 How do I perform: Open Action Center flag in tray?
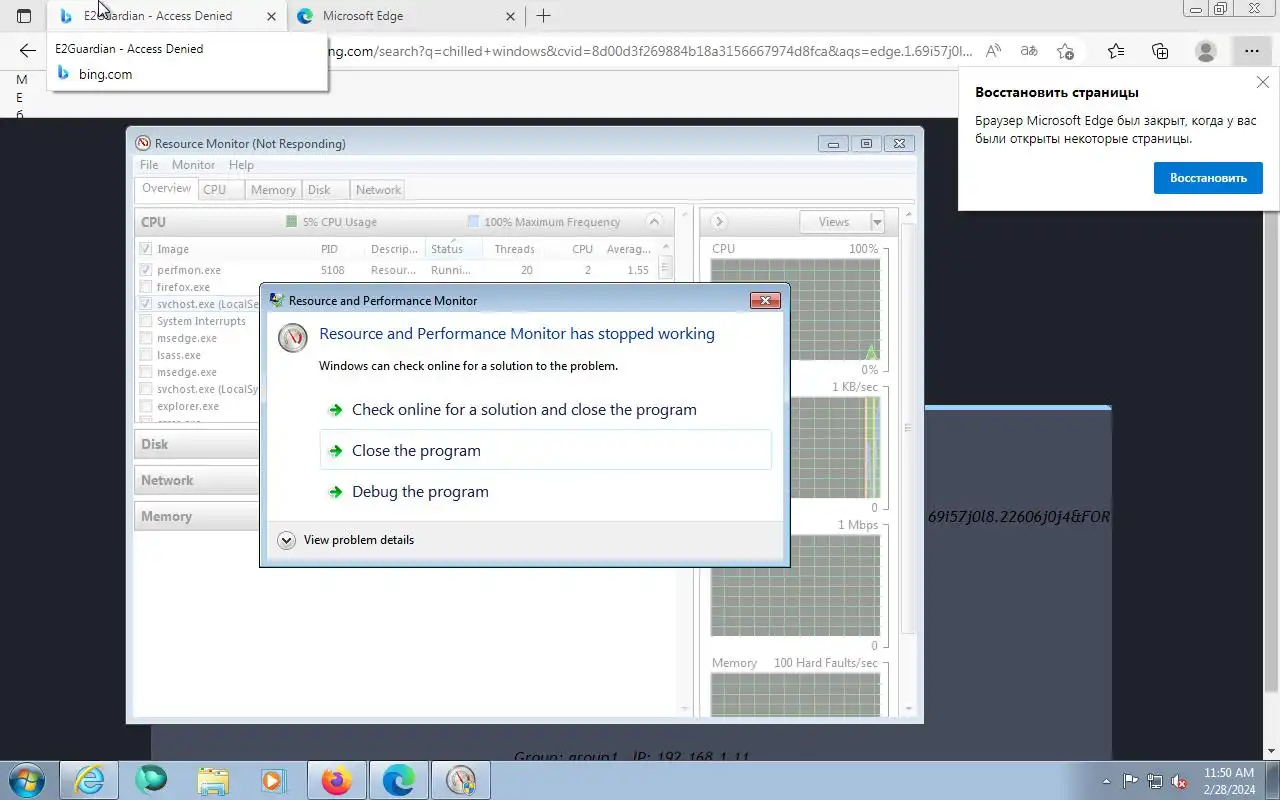pos(1131,781)
